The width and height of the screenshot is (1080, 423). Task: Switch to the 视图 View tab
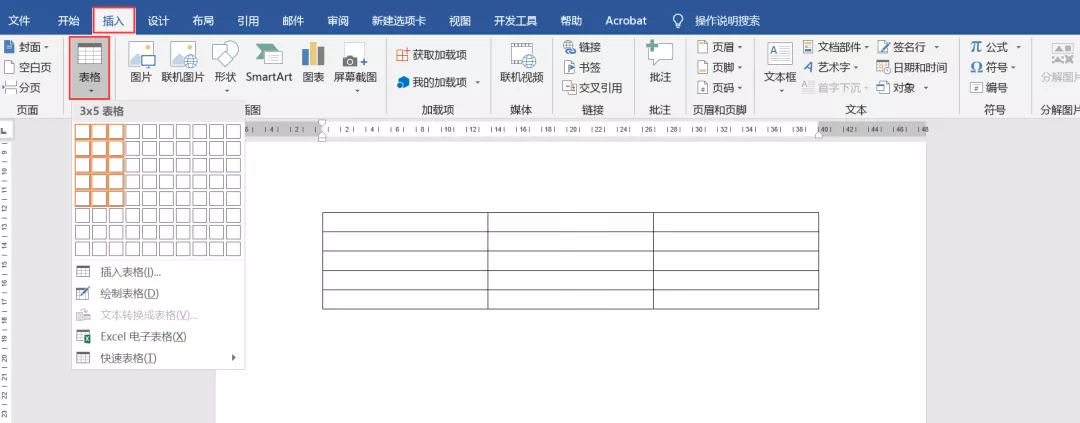click(459, 21)
